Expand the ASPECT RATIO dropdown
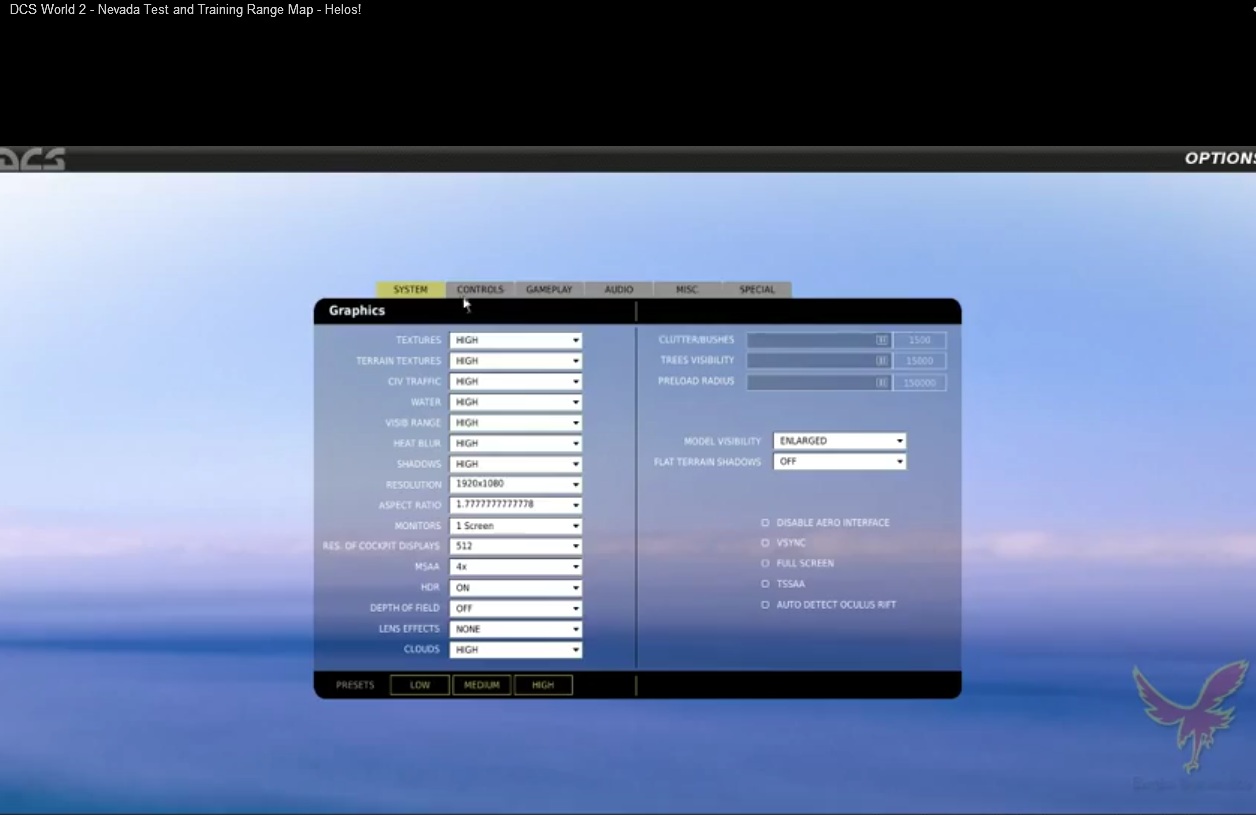Viewport: 1256px width, 815px height. (x=516, y=505)
